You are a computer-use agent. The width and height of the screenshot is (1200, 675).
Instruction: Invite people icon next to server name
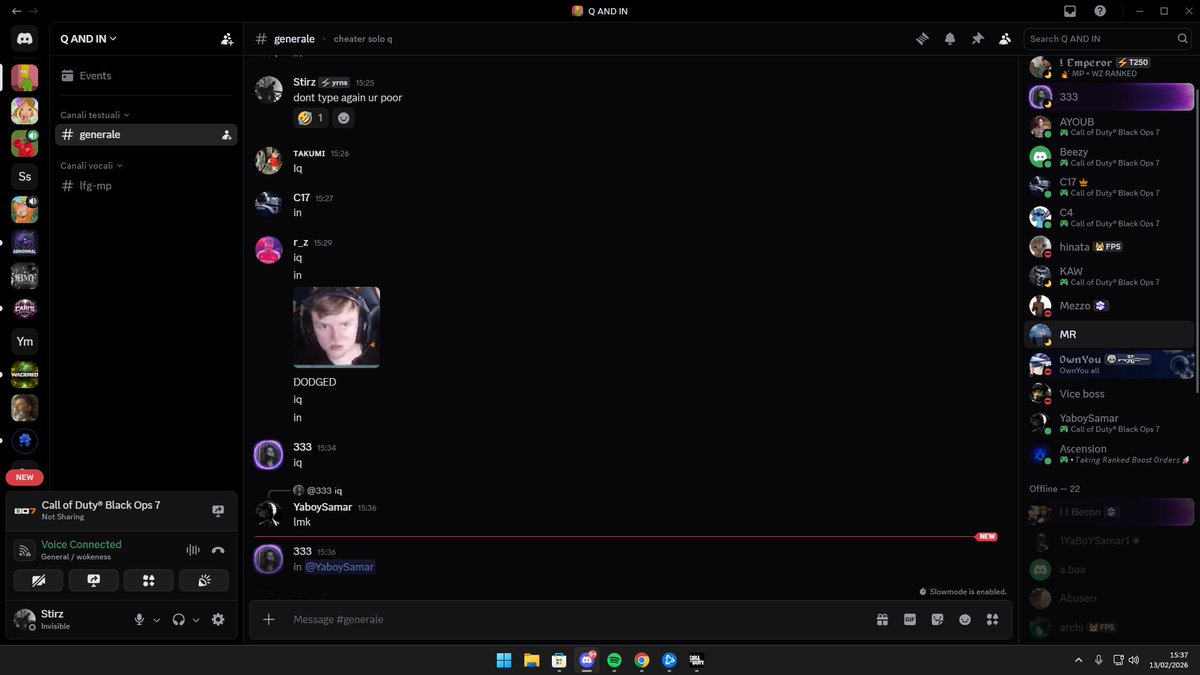(227, 39)
